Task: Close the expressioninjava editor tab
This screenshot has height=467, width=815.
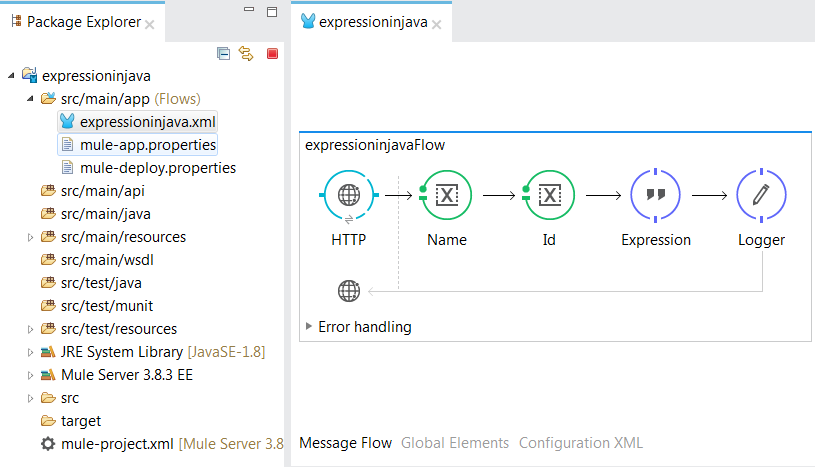Action: click(436, 23)
